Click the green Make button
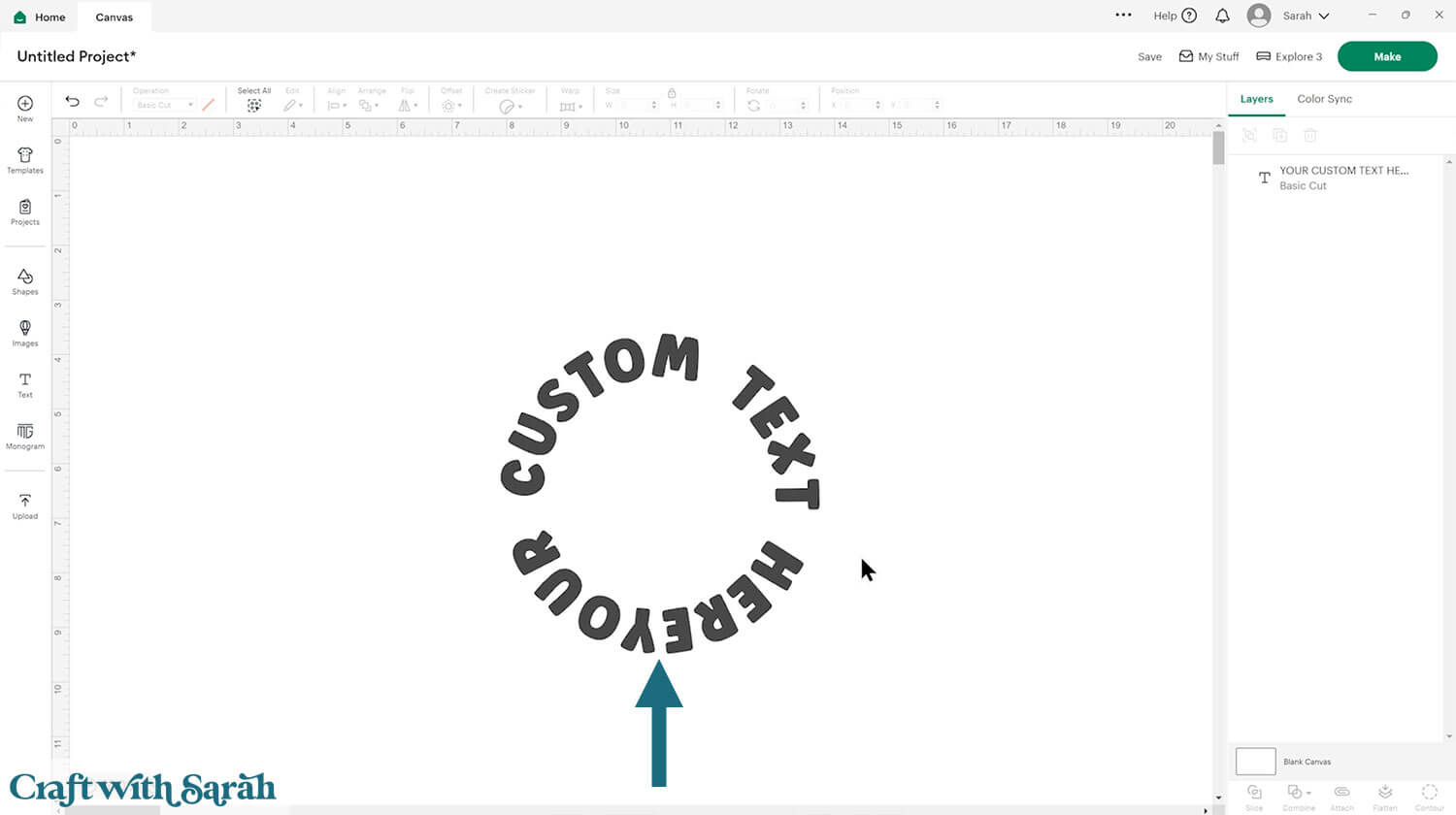1456x815 pixels. [1387, 56]
